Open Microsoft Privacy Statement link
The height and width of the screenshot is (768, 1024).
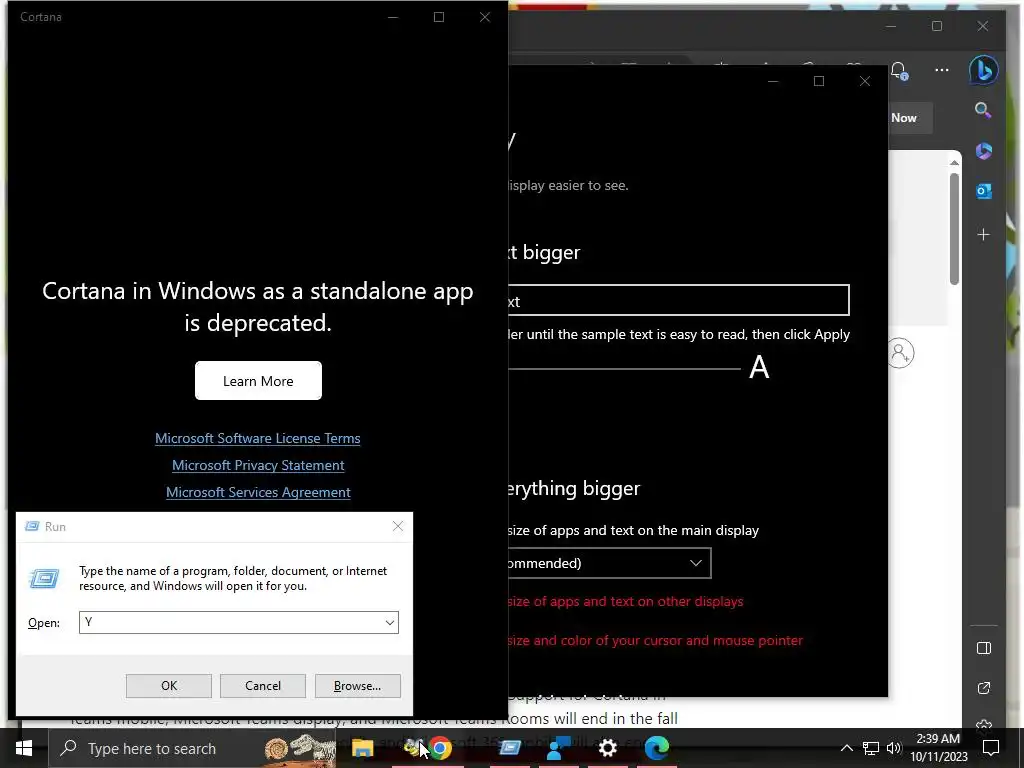click(x=258, y=465)
